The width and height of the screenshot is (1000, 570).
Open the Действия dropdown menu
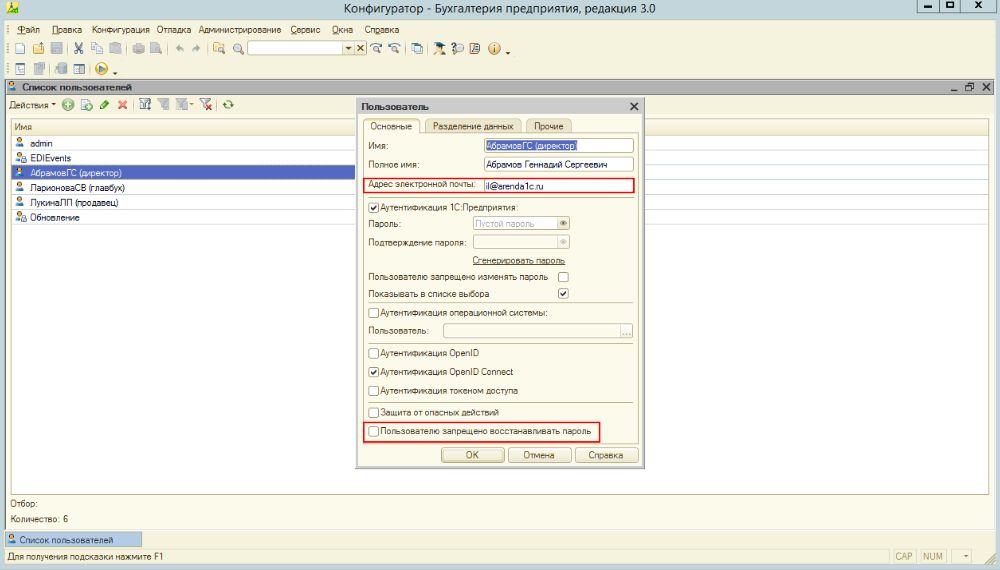[x=32, y=105]
